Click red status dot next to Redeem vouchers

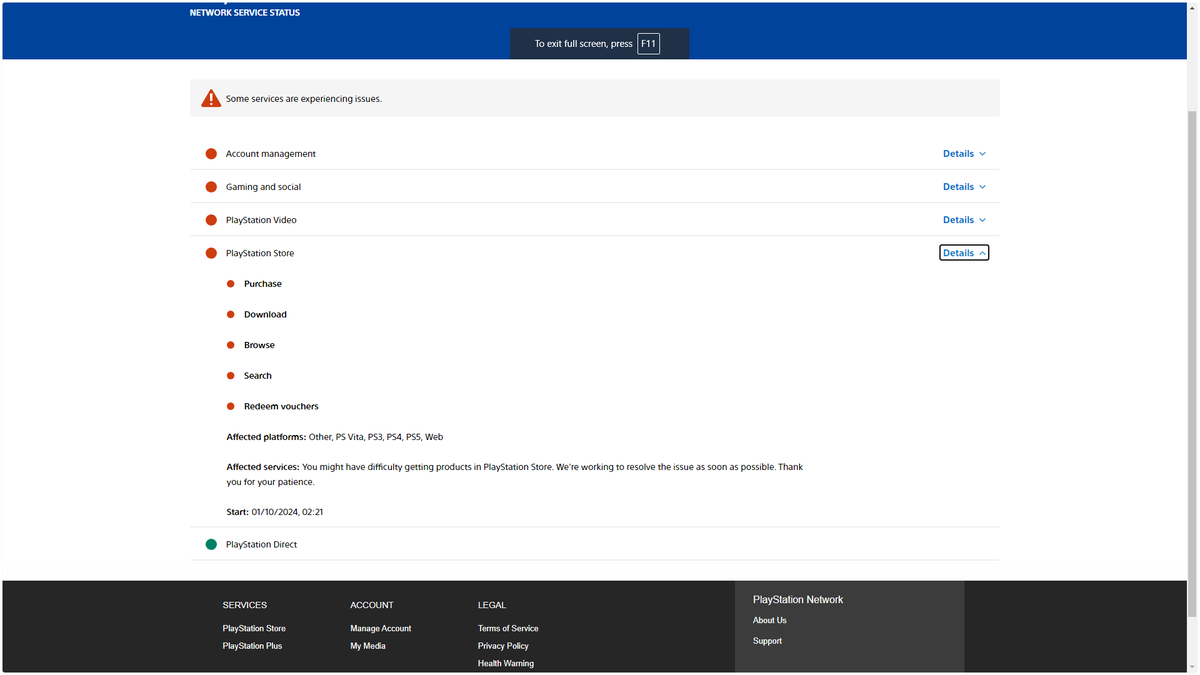(x=231, y=406)
